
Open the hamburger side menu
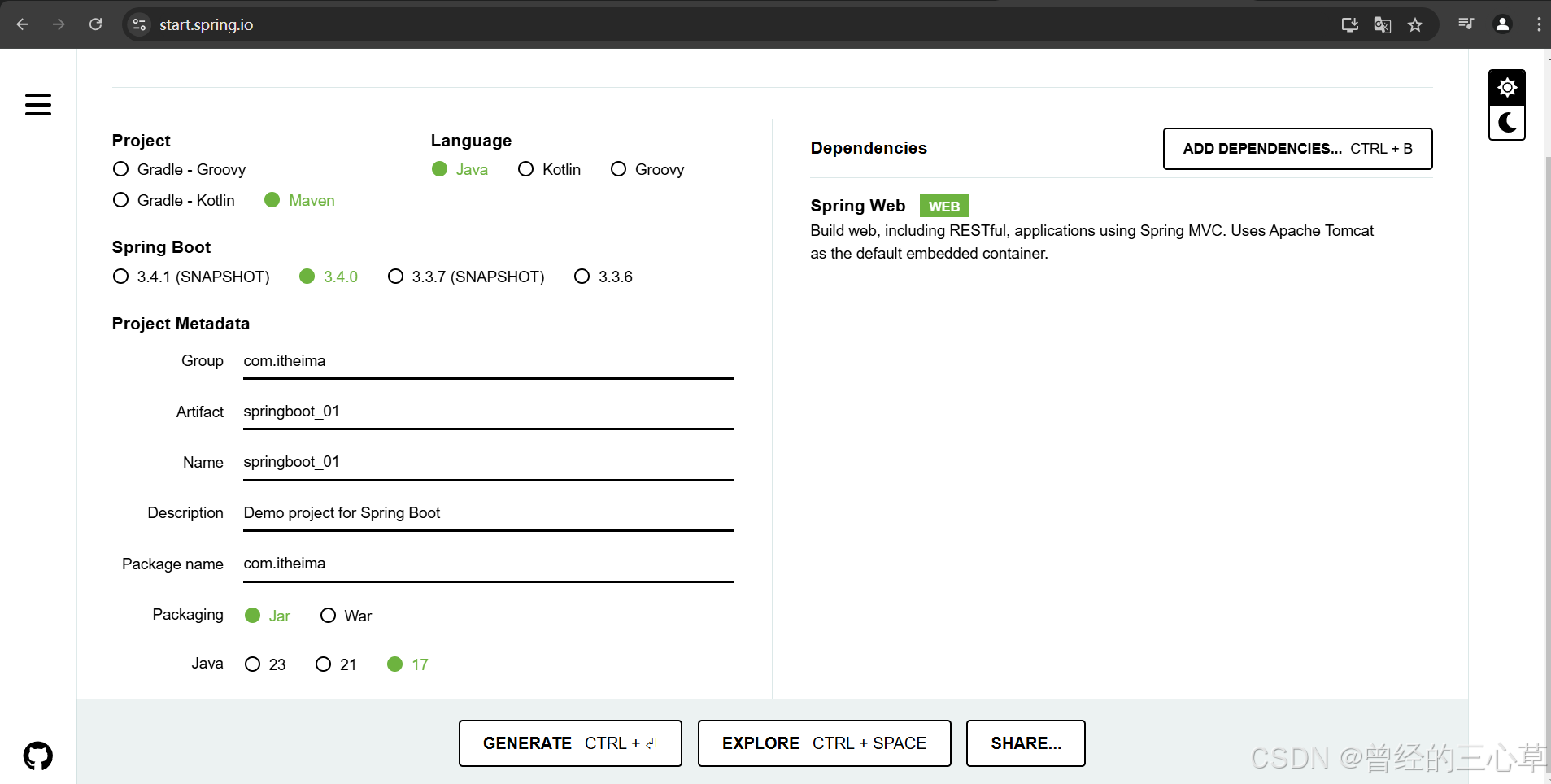pyautogui.click(x=38, y=105)
